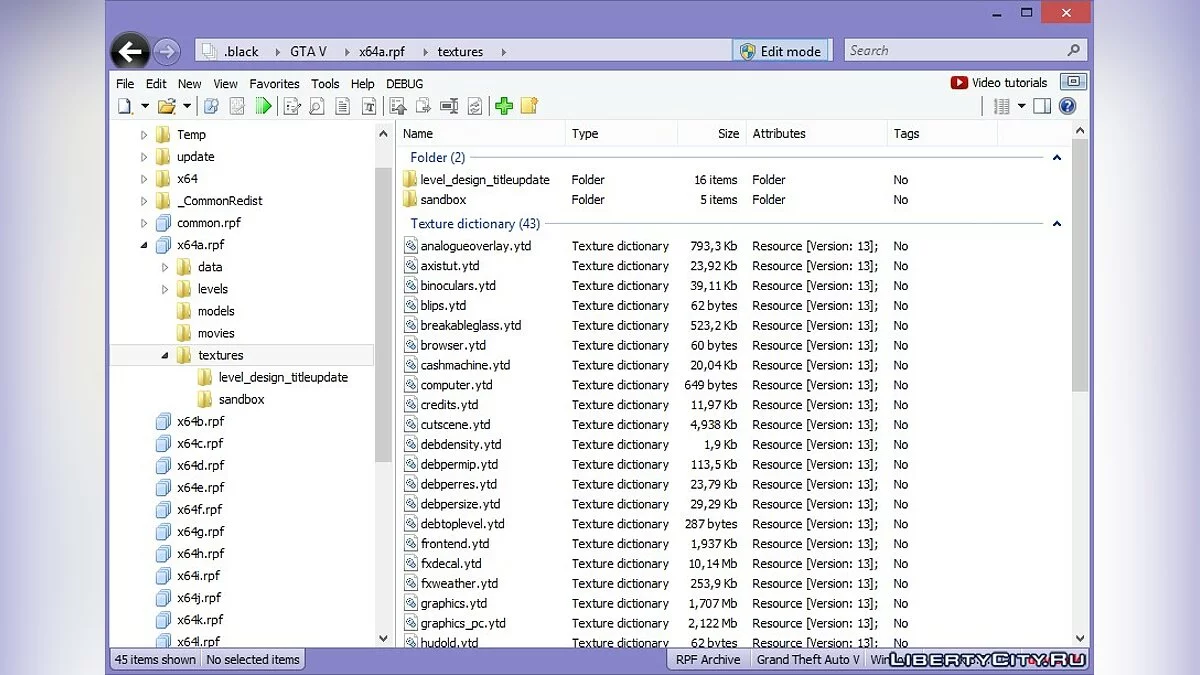This screenshot has height=675, width=1200.
Task: Click the green plus add icon
Action: click(504, 106)
